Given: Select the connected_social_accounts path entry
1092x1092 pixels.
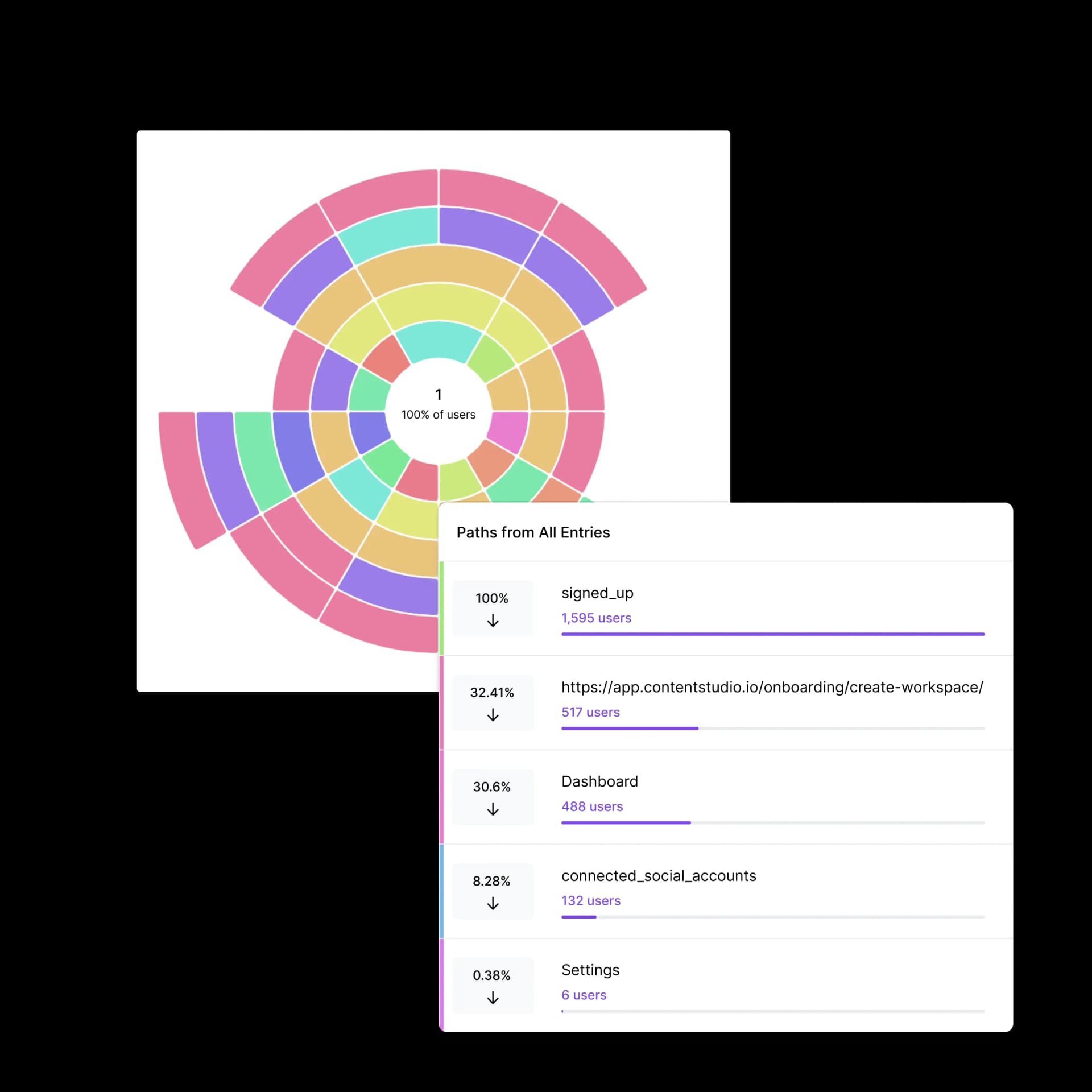Looking at the screenshot, I should tap(659, 876).
